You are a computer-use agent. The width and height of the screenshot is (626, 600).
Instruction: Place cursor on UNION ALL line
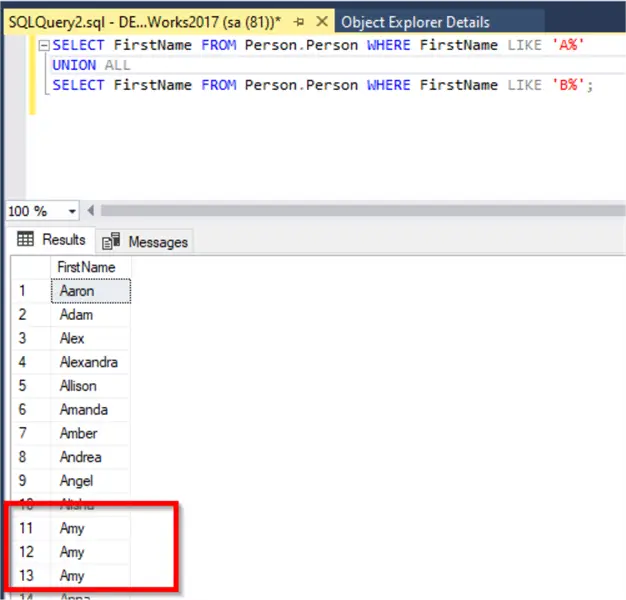coord(91,65)
